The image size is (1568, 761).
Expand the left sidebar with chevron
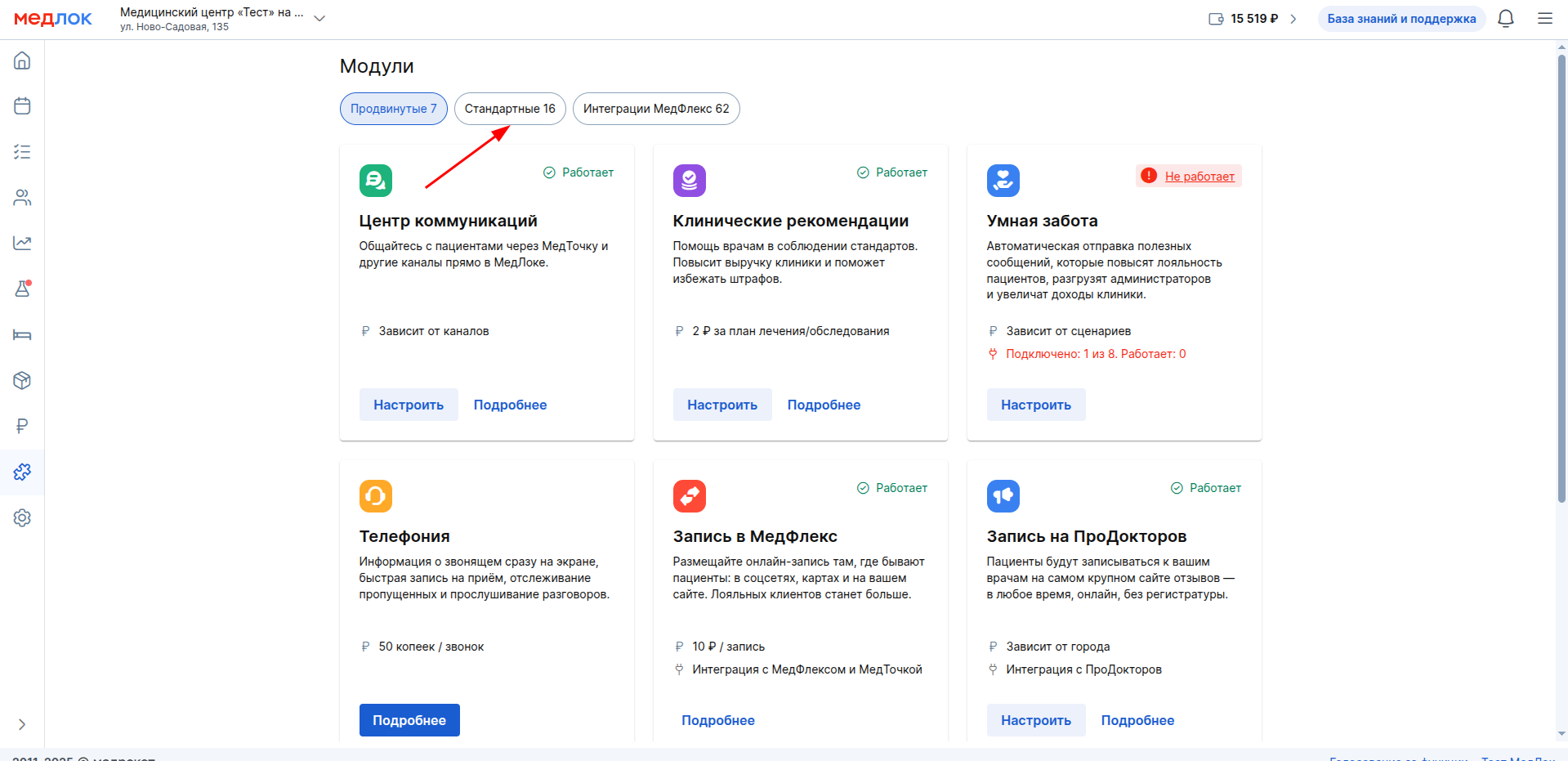(x=22, y=724)
